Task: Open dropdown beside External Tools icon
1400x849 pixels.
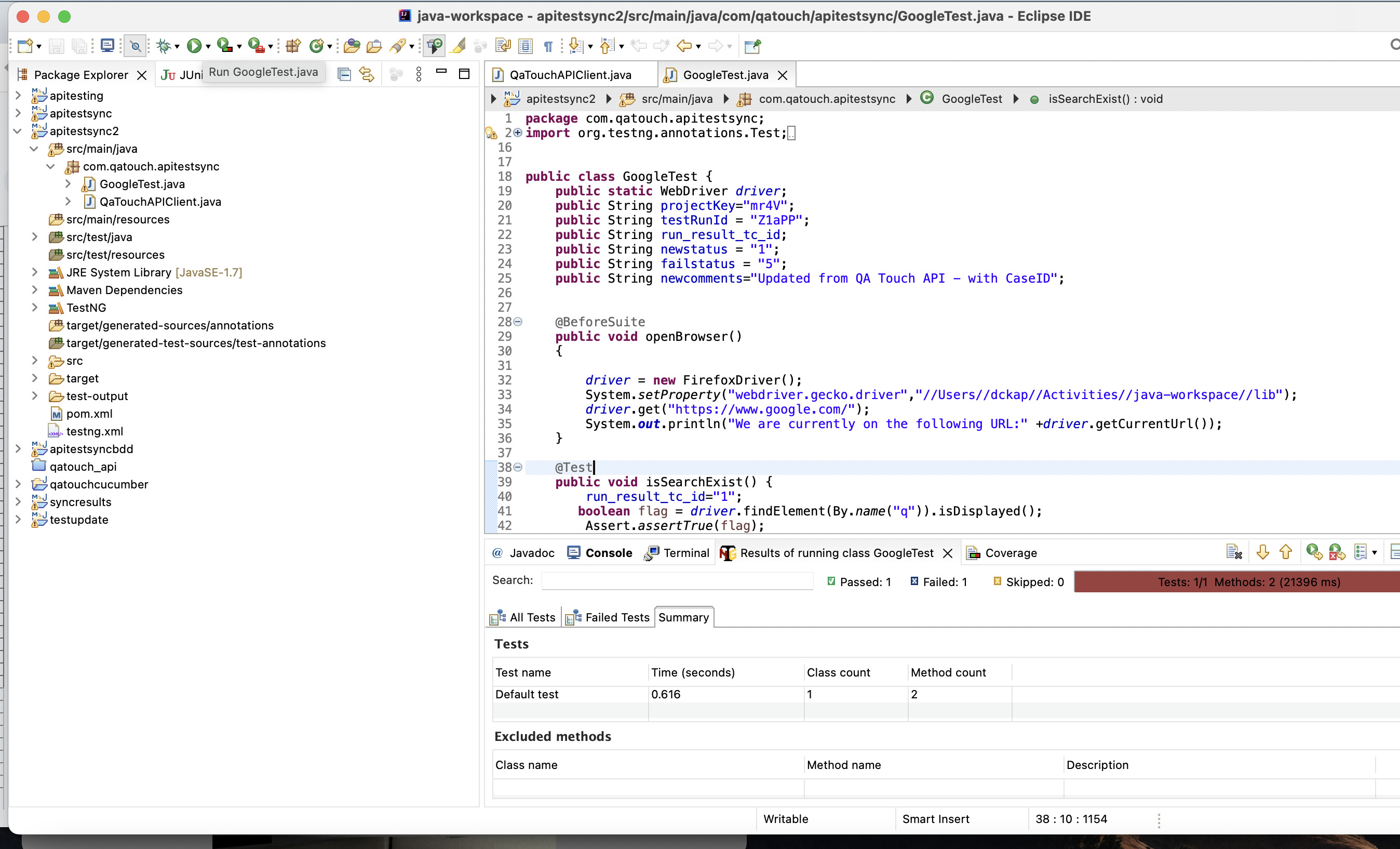Action: click(x=271, y=47)
